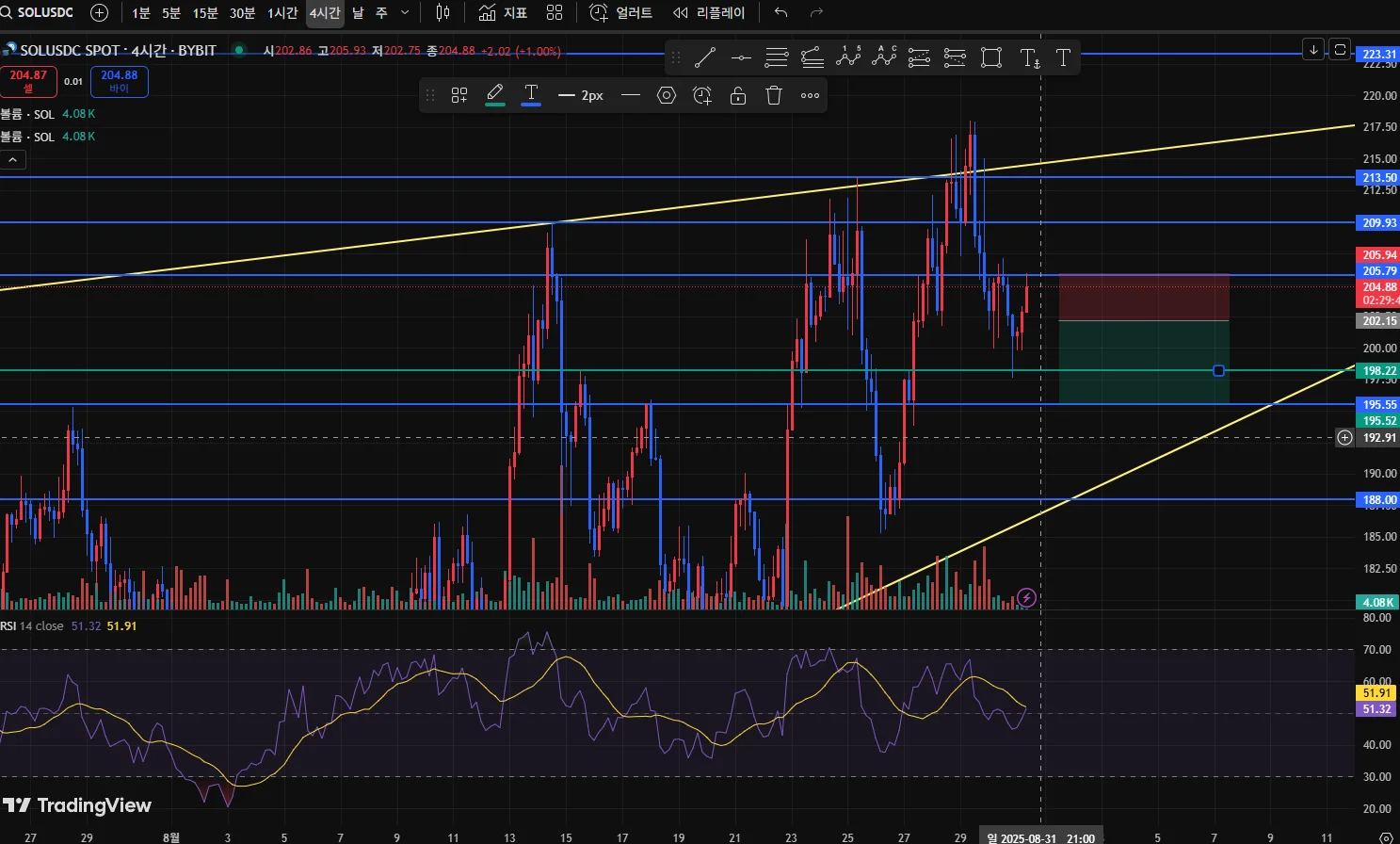Click the TradingView logo

pyautogui.click(x=76, y=805)
